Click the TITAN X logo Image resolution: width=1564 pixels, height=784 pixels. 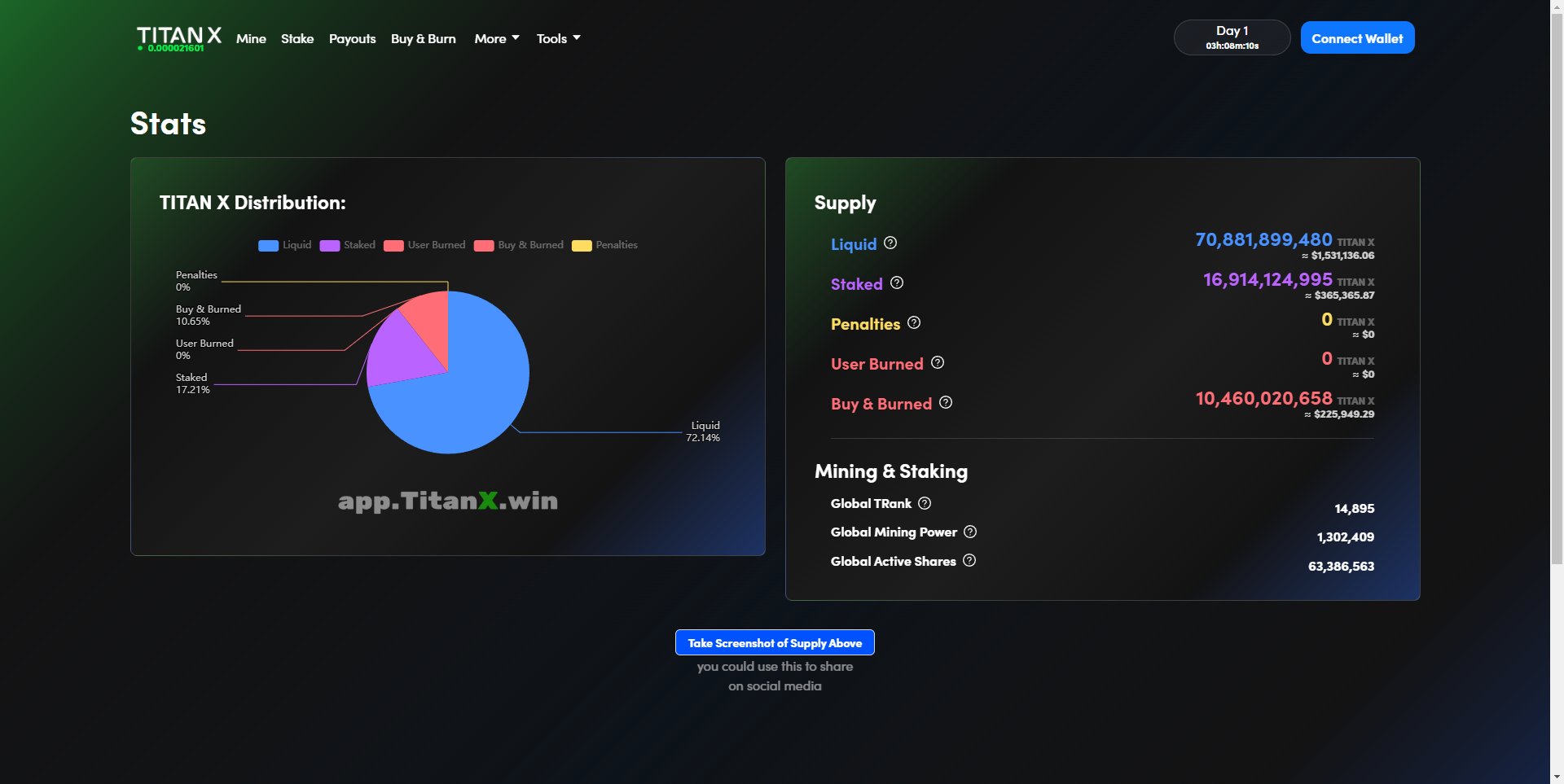tap(179, 35)
